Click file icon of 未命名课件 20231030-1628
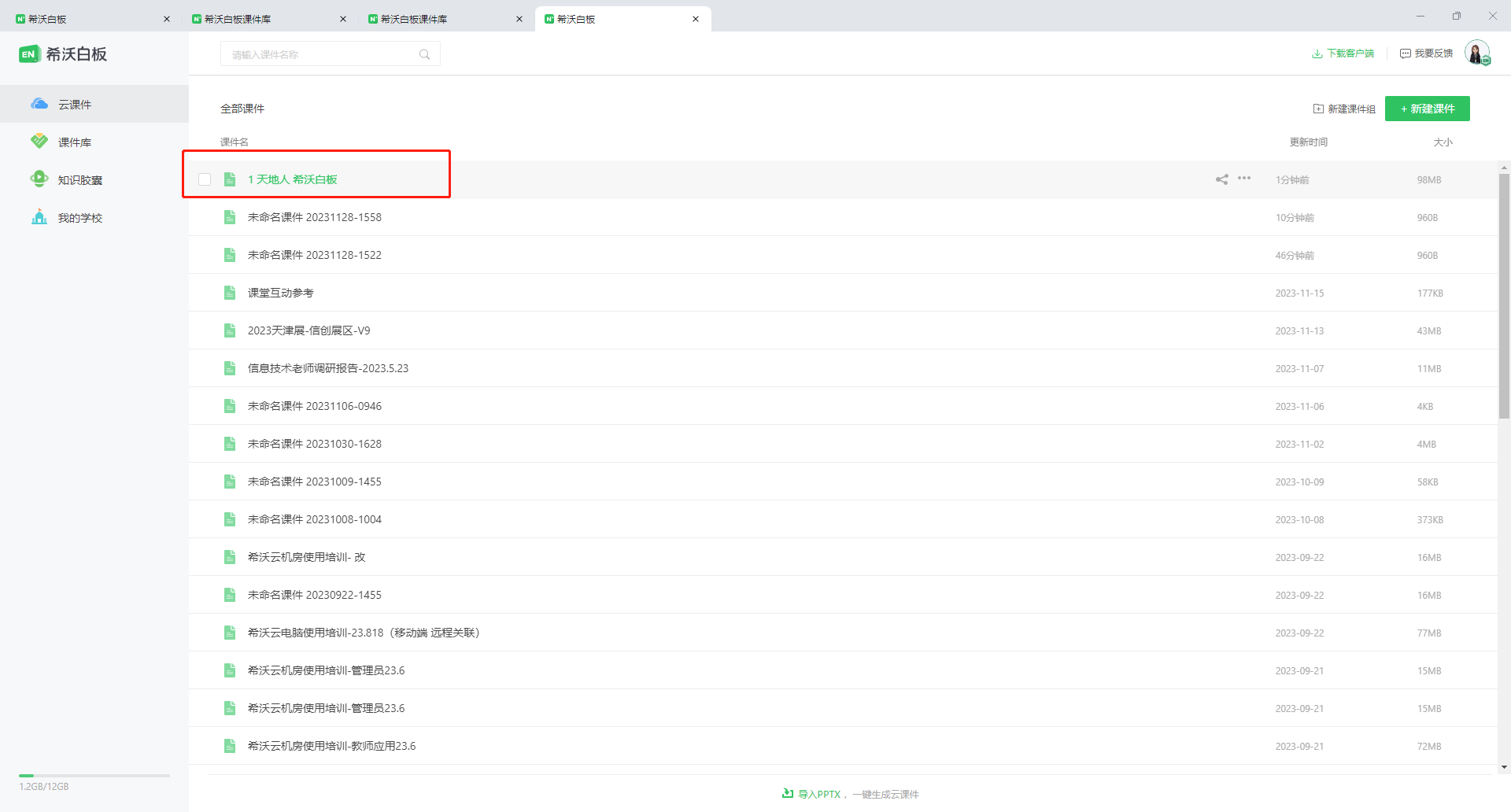This screenshot has width=1511, height=812. 230,444
